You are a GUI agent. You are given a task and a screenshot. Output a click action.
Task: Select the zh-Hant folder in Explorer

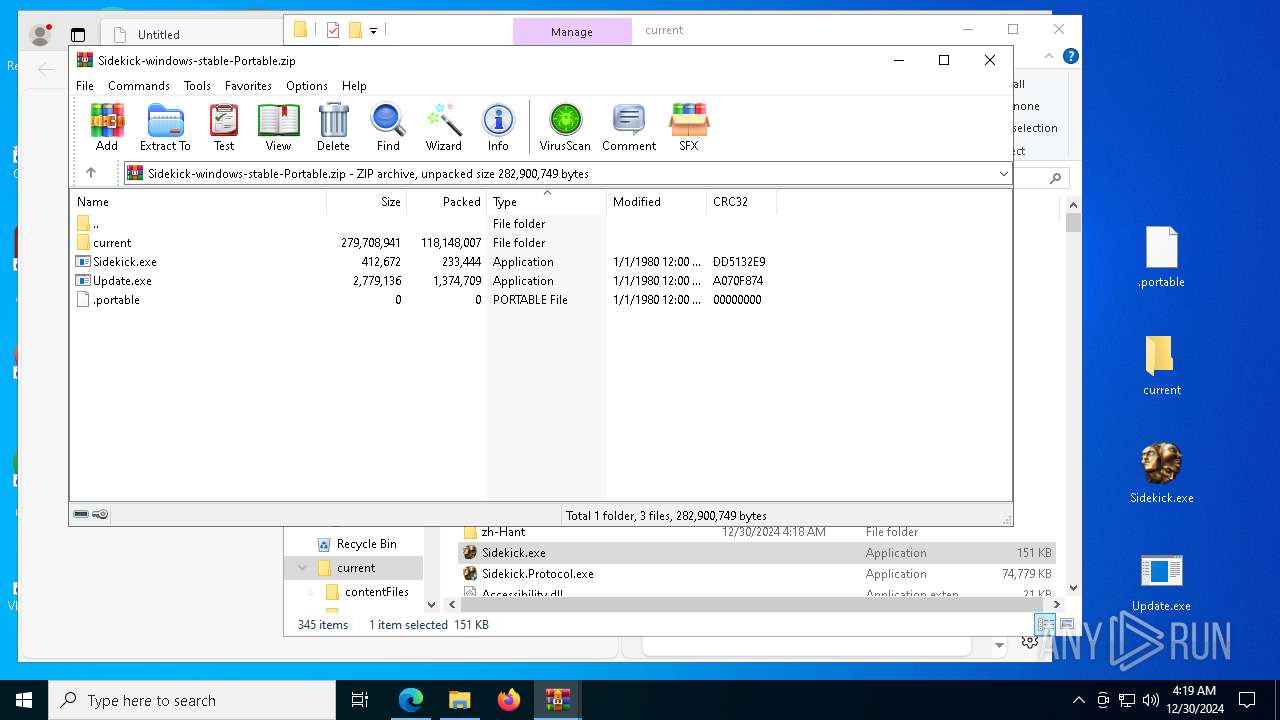757,532
